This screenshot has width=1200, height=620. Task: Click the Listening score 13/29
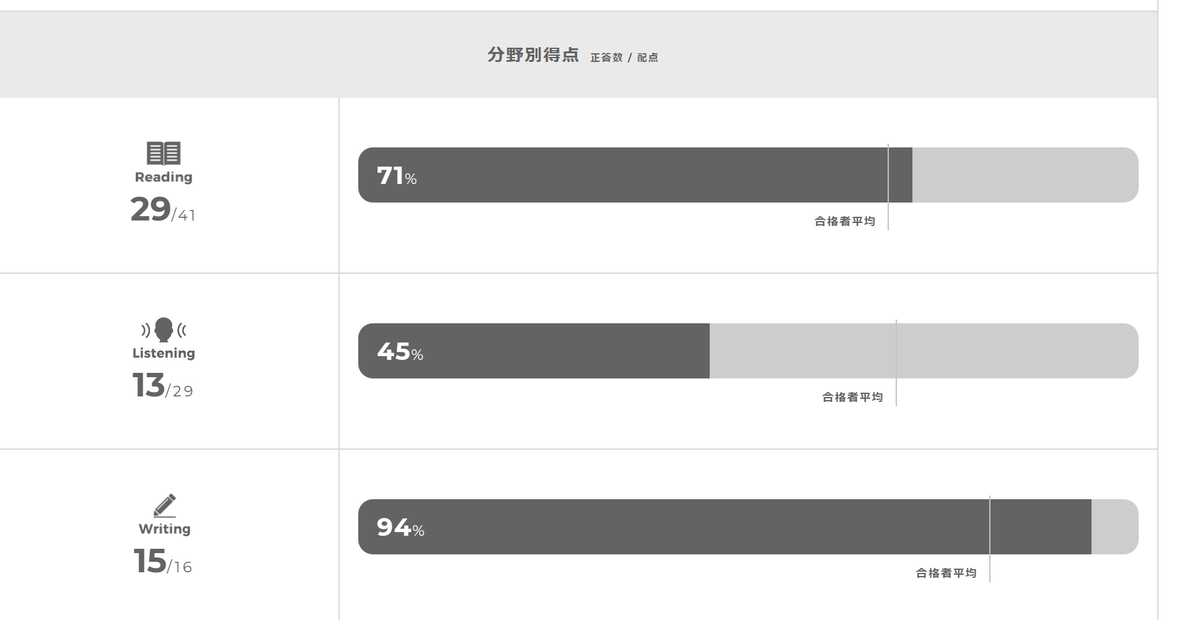(163, 386)
